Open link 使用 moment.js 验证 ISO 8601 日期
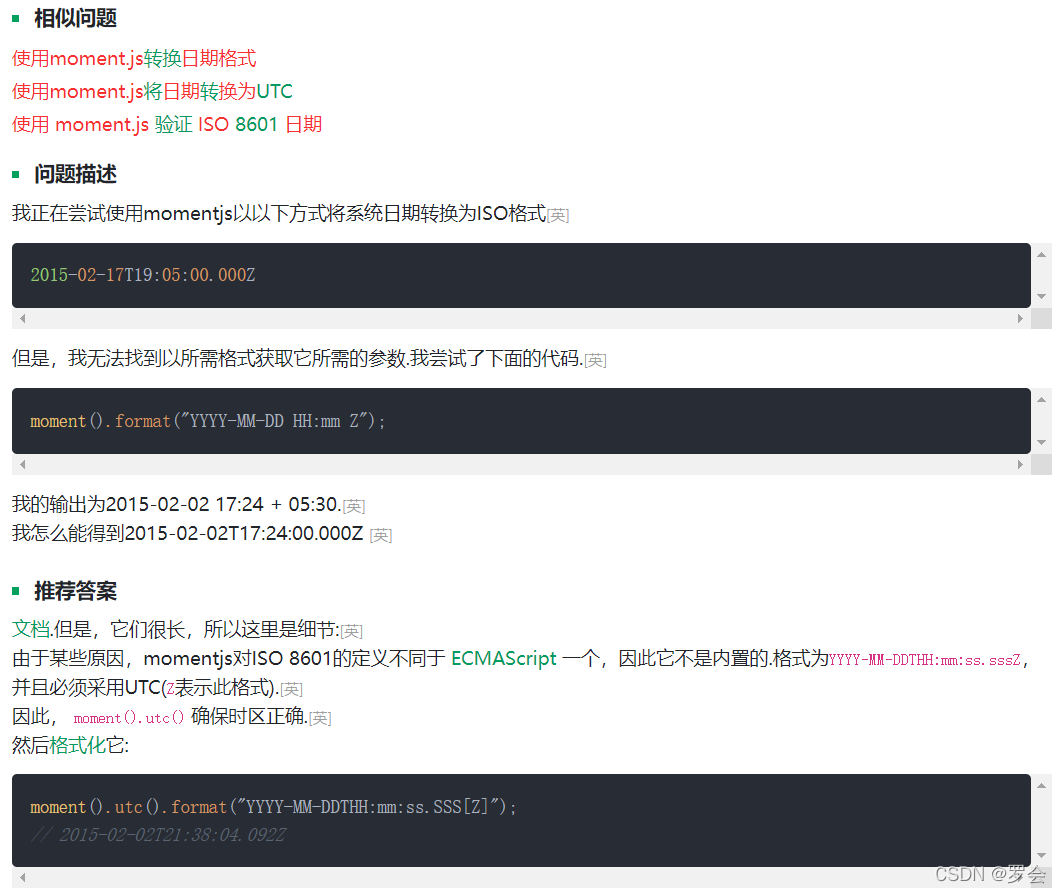The image size is (1062, 893). click(167, 125)
